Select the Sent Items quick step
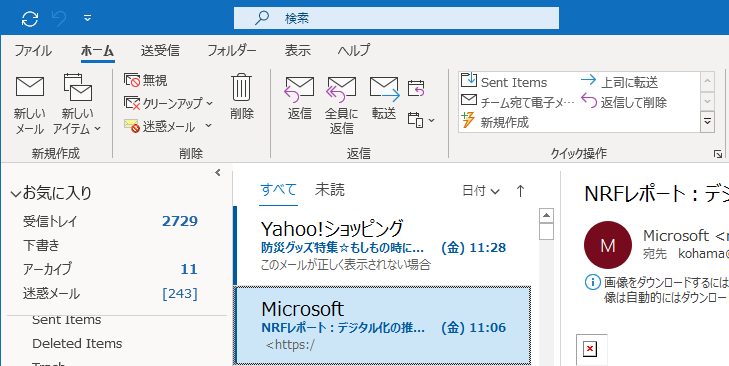This screenshot has height=366, width=729. click(504, 82)
